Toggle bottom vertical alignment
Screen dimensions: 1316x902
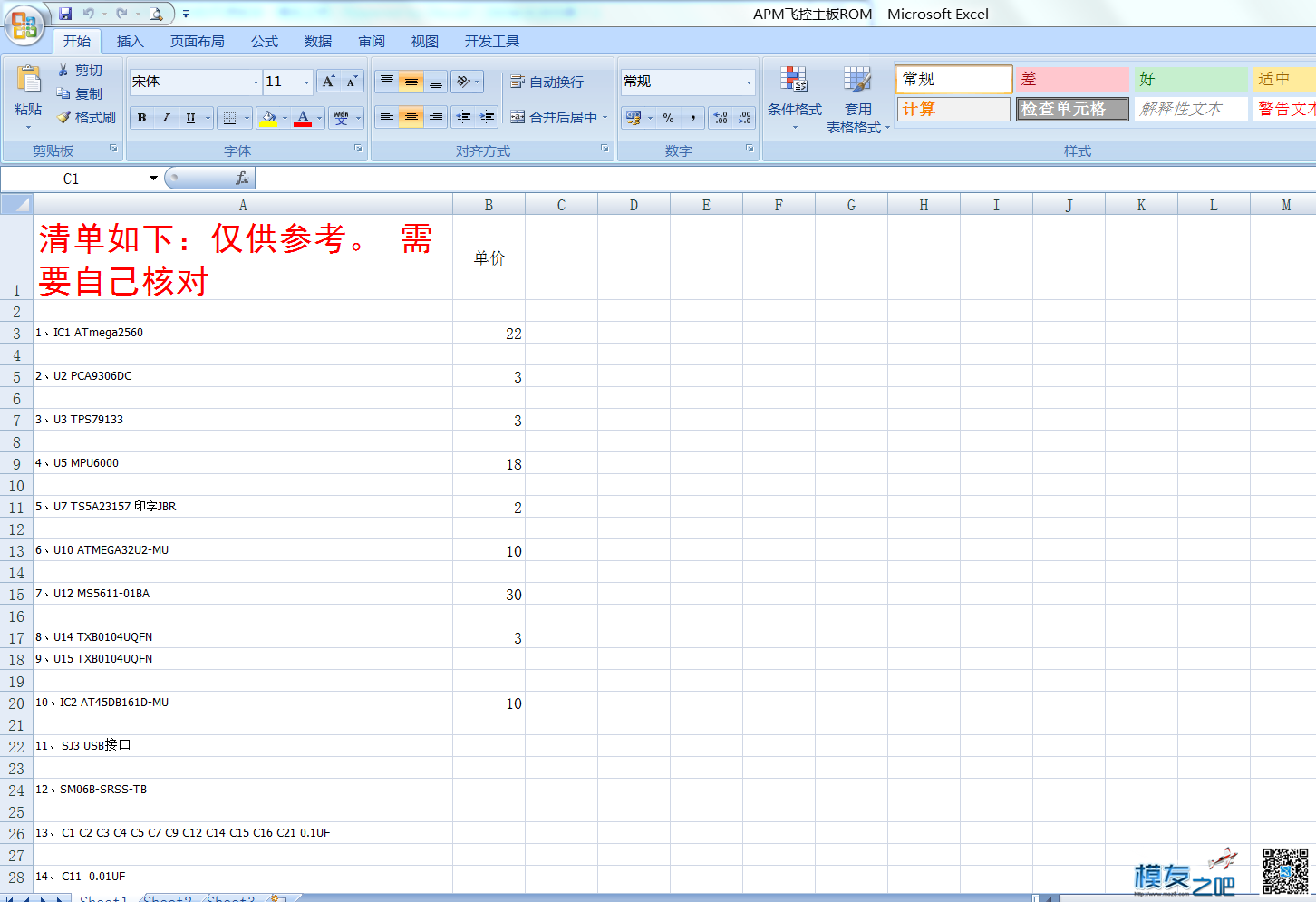pos(436,82)
